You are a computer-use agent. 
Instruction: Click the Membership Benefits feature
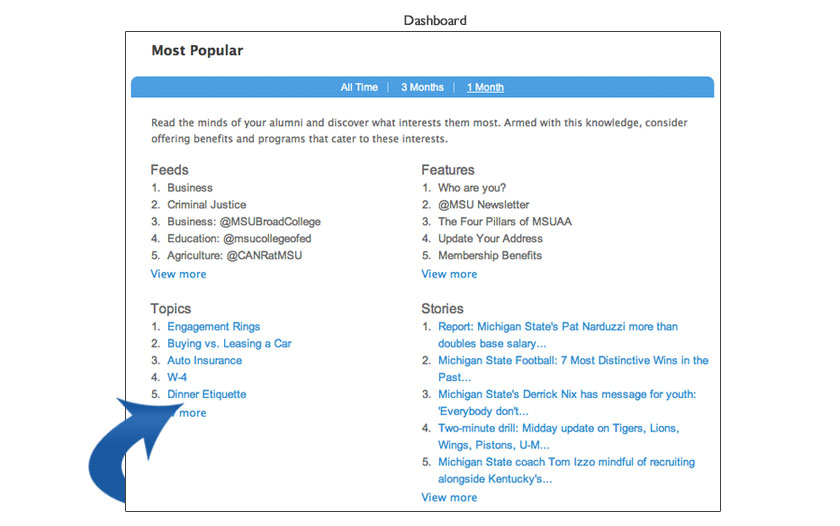[x=490, y=256]
